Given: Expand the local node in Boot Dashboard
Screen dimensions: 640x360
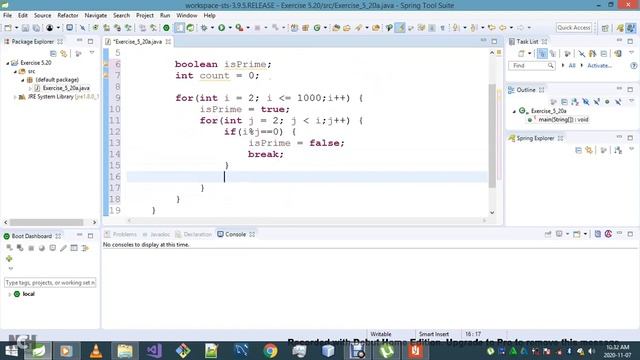Looking at the screenshot, I should (x=9, y=294).
